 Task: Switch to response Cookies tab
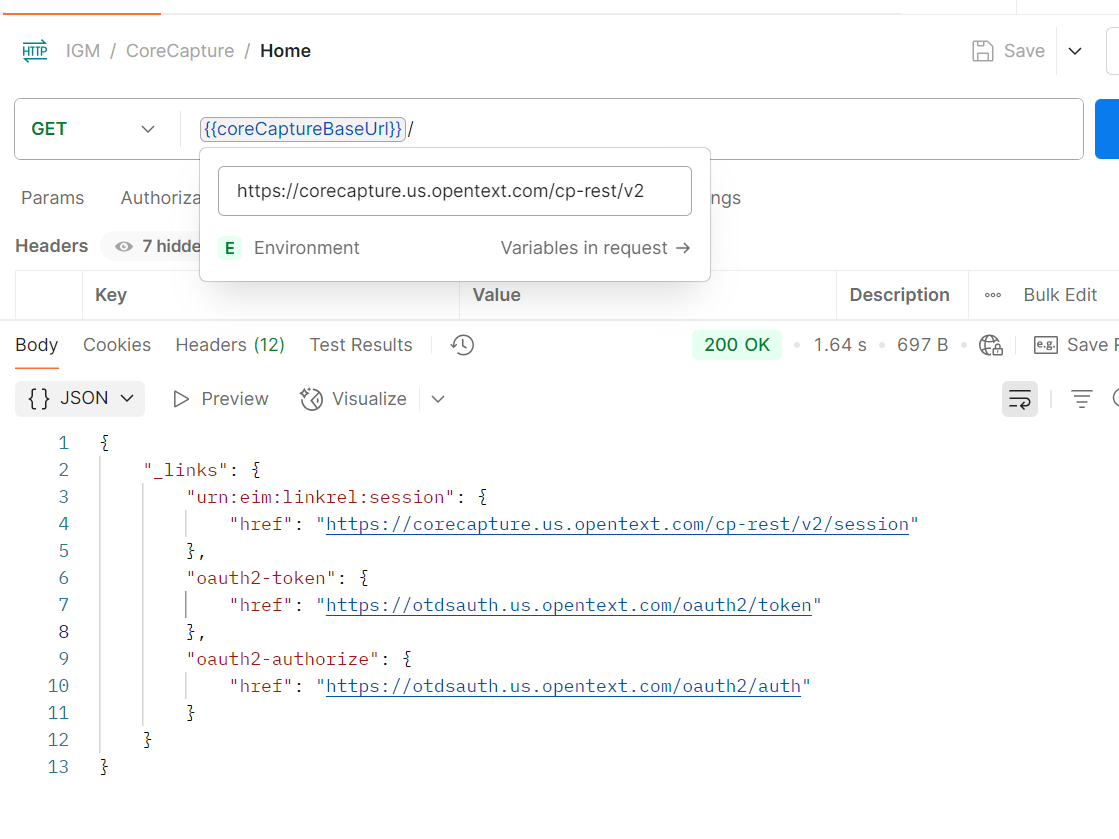(x=117, y=345)
